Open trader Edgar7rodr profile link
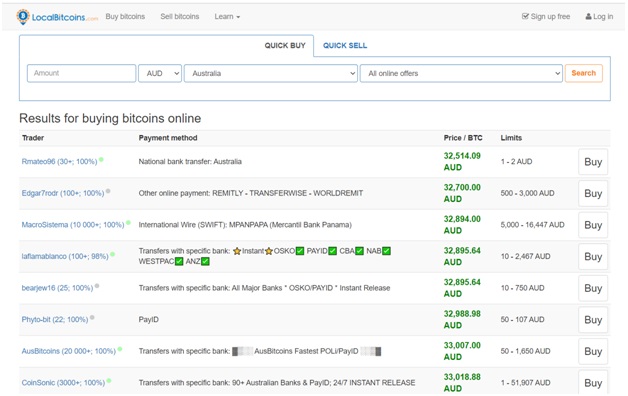This screenshot has height=396, width=628. 63,193
